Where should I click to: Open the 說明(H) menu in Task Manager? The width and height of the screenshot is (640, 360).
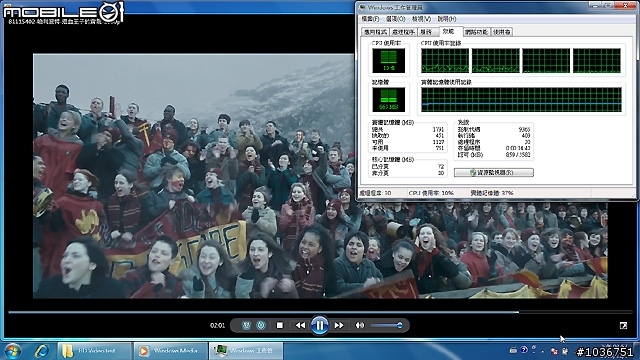447,19
